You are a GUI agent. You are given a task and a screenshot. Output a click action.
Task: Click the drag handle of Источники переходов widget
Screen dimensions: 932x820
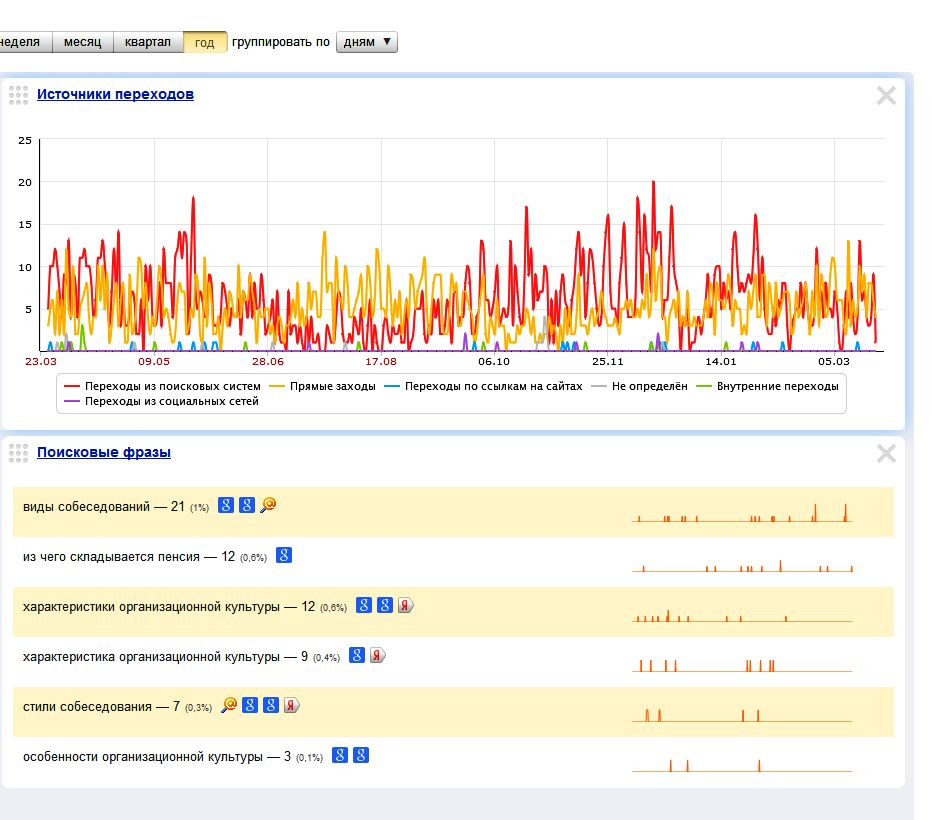(18, 95)
